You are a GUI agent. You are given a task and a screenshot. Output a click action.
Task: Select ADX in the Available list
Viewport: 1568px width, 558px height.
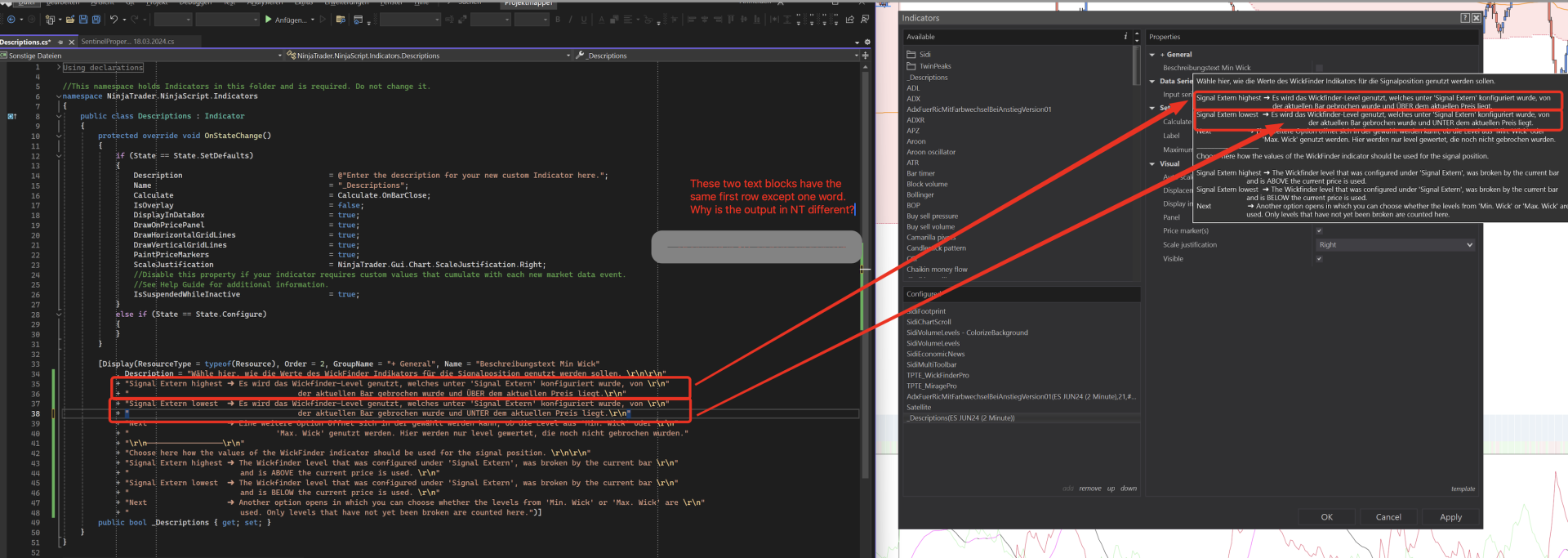(914, 99)
